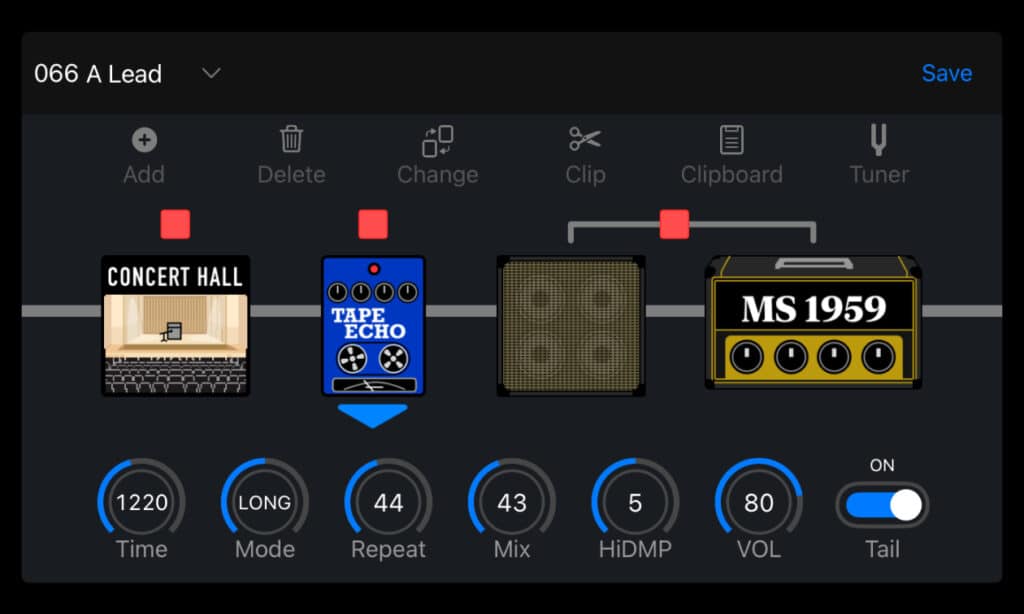Toggle the red switch above the amp and cabinet
Viewport: 1024px width, 614px height.
tap(675, 224)
